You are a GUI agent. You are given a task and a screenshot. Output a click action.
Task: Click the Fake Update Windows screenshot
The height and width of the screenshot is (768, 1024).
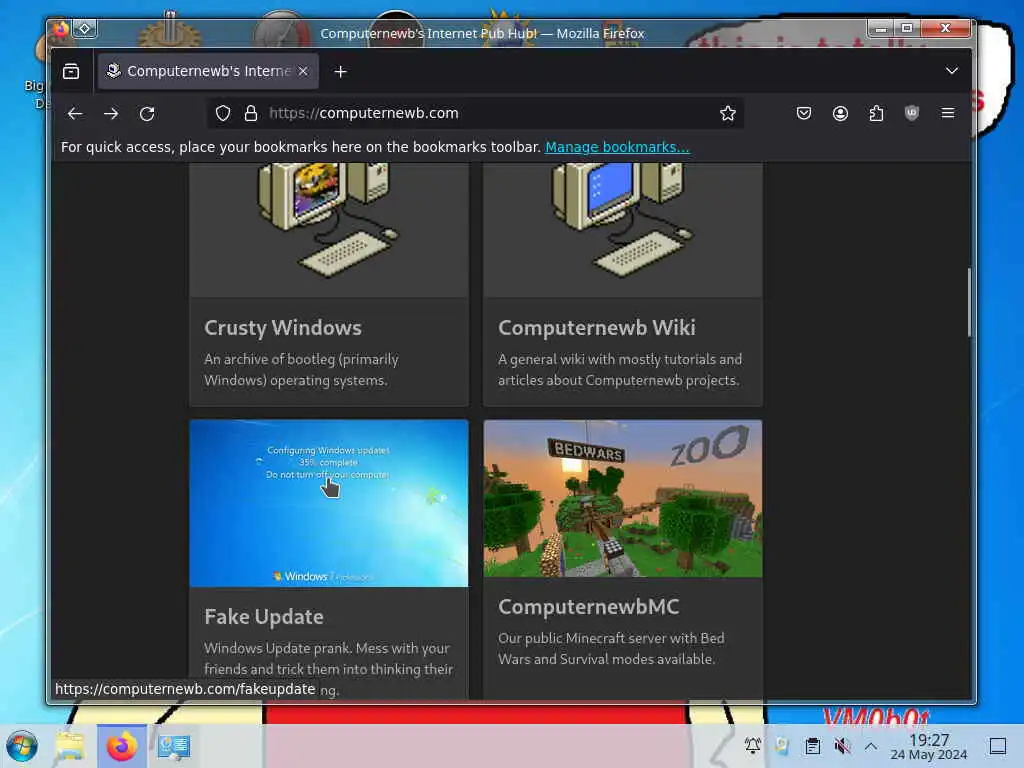tap(328, 504)
